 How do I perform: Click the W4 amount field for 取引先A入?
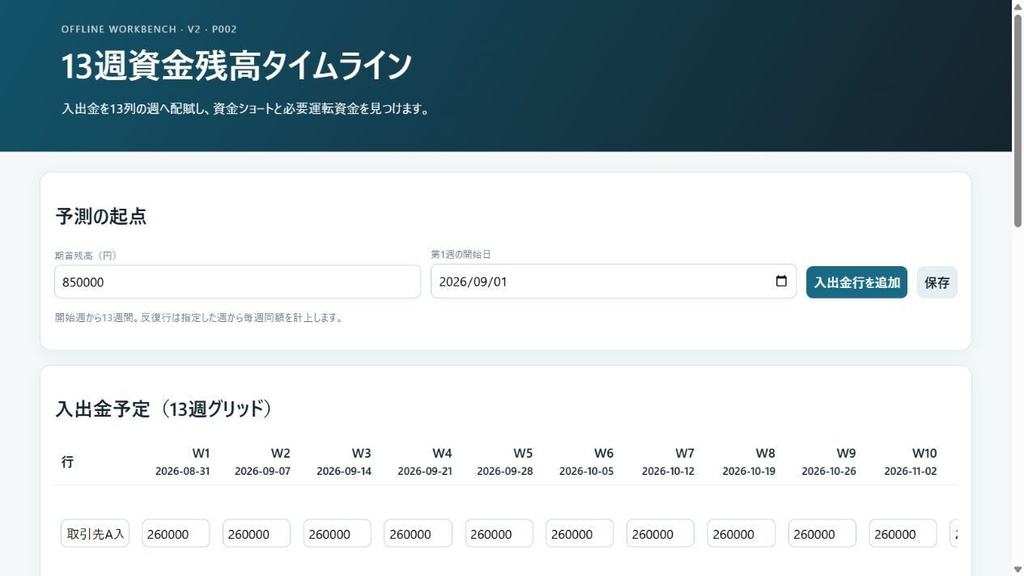(418, 534)
